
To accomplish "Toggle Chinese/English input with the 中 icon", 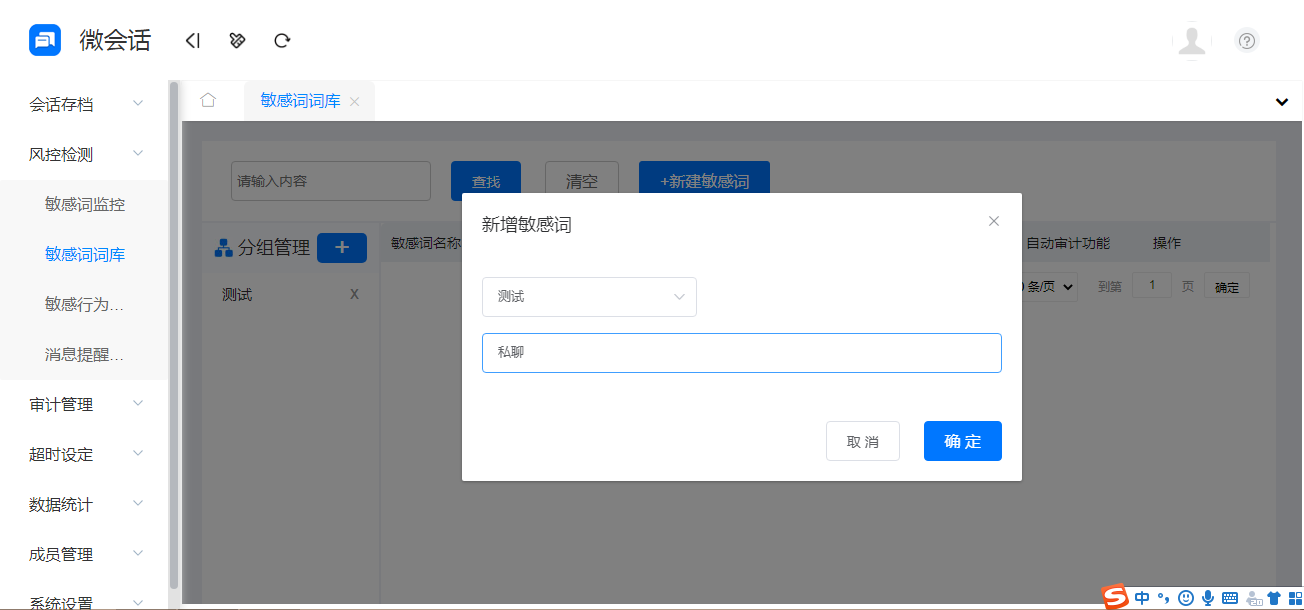I will pyautogui.click(x=1140, y=597).
